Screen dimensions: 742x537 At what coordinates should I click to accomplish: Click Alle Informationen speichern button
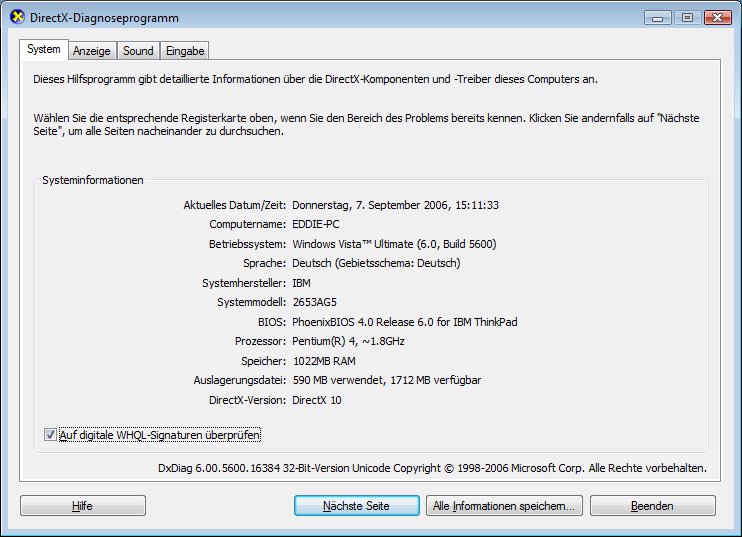(x=504, y=506)
